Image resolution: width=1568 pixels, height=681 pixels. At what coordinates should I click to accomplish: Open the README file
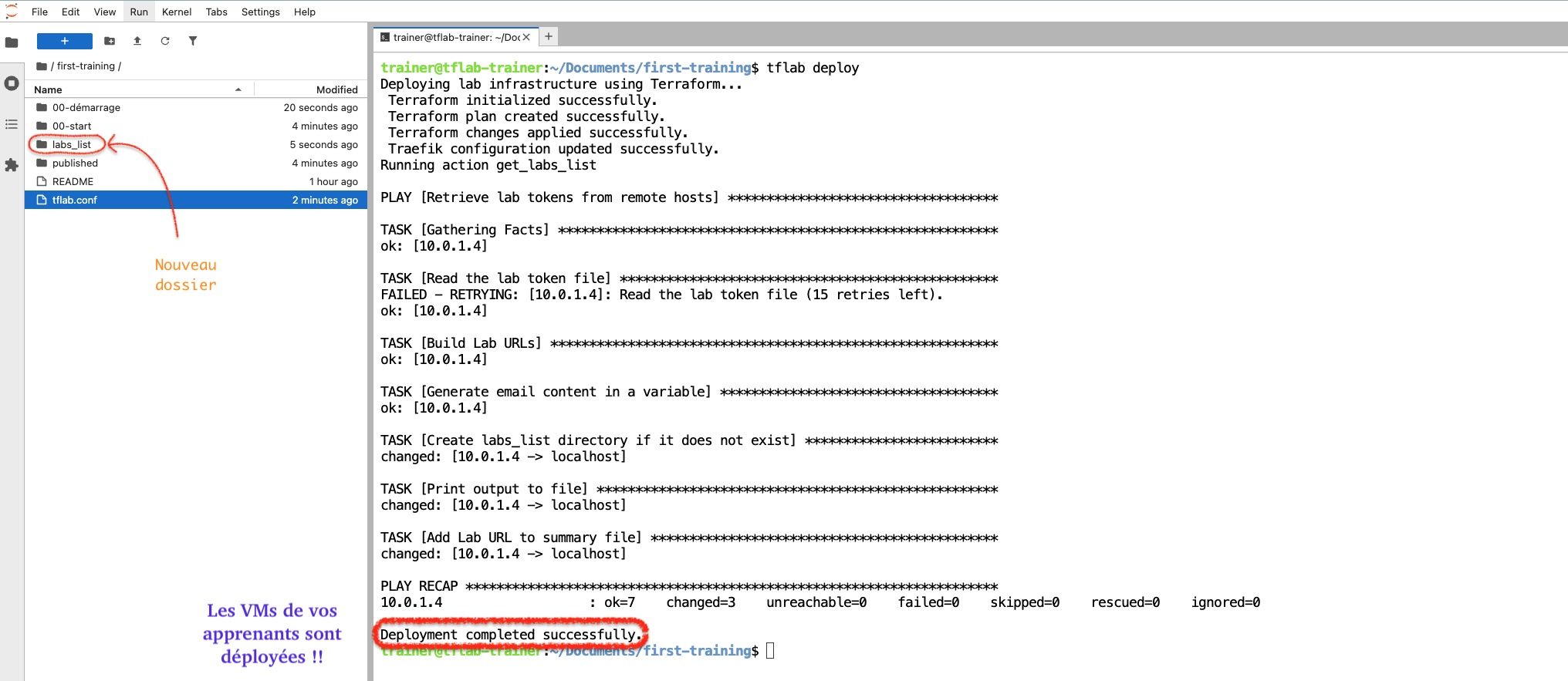click(73, 181)
